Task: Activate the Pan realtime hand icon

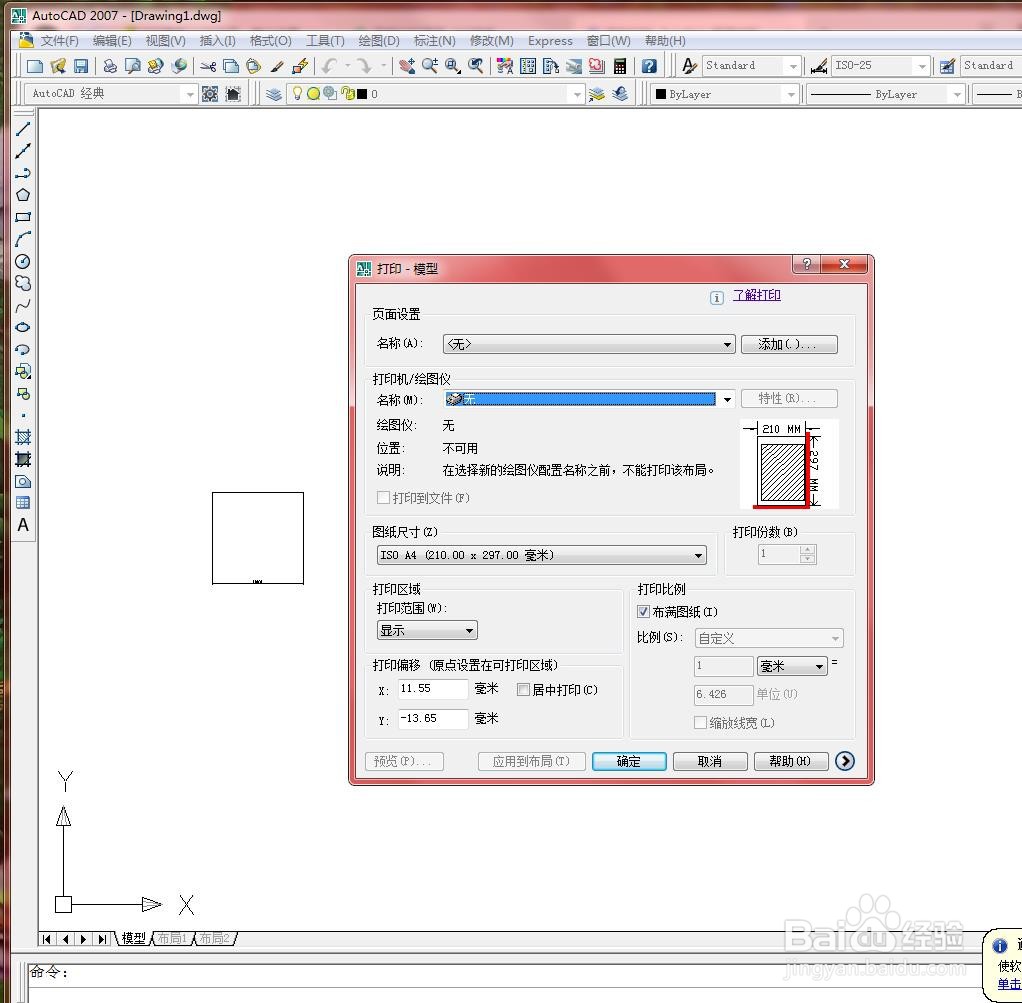Action: click(407, 66)
